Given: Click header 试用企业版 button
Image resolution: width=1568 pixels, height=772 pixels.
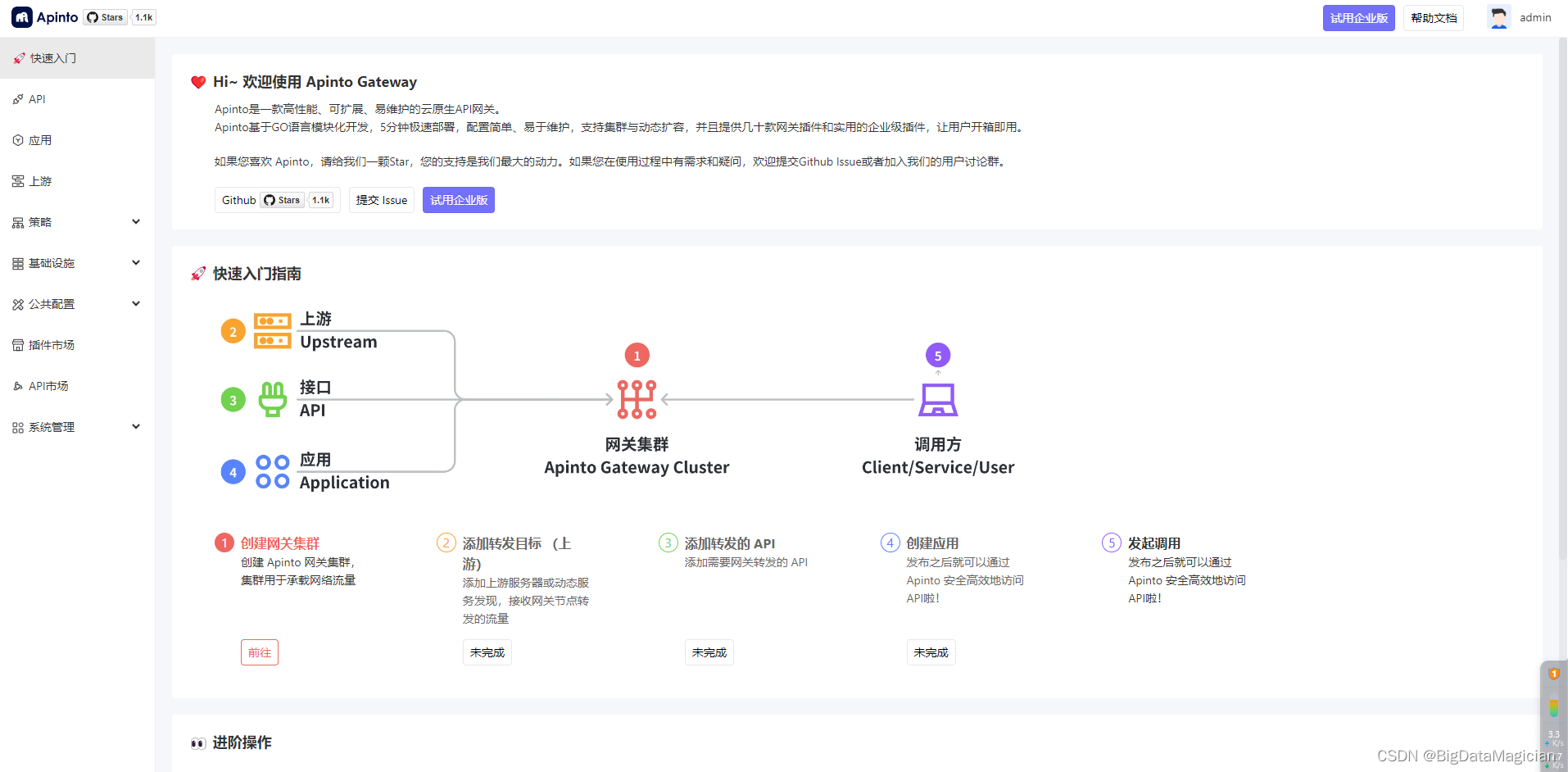Looking at the screenshot, I should click(x=1359, y=18).
